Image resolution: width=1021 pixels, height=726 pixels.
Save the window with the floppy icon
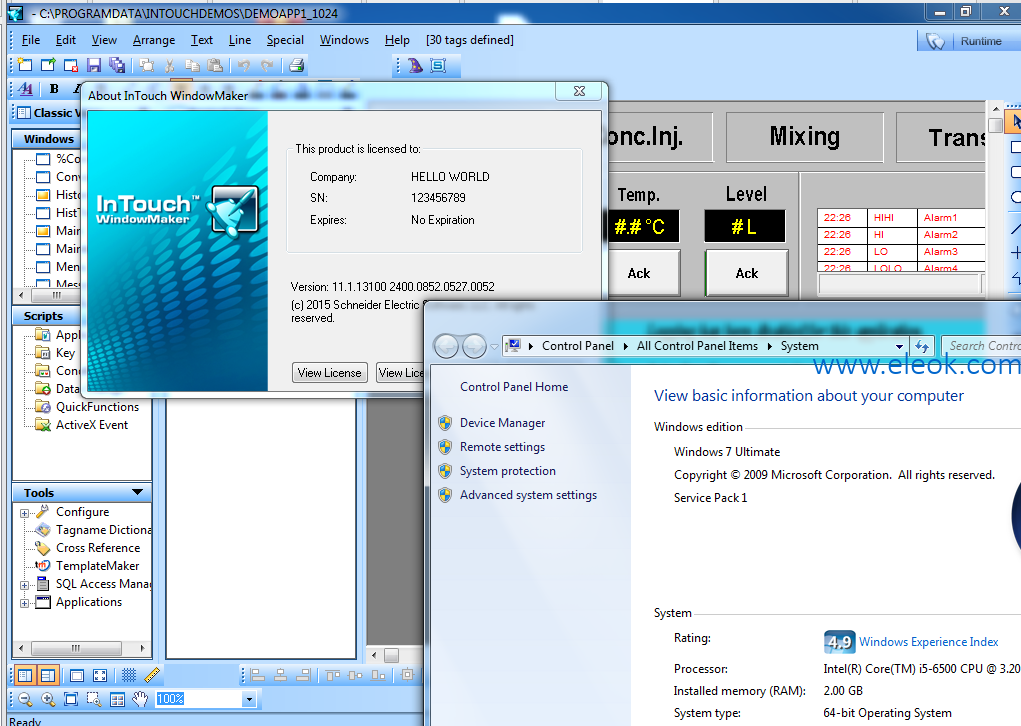(x=94, y=64)
